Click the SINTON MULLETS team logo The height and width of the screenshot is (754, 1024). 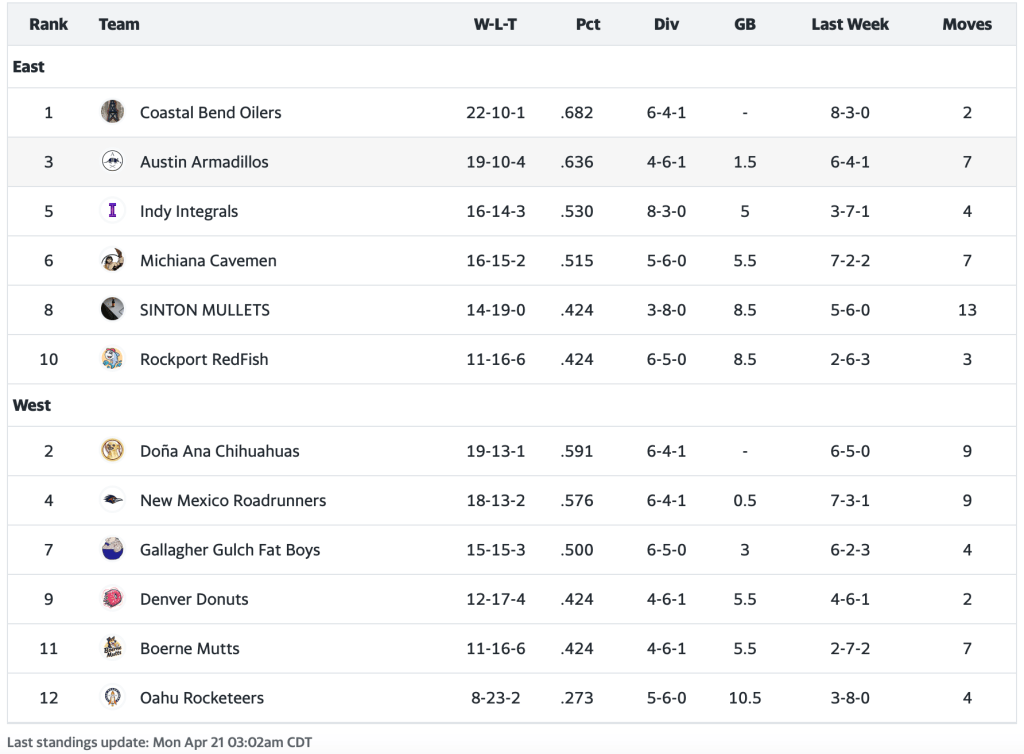click(x=112, y=310)
